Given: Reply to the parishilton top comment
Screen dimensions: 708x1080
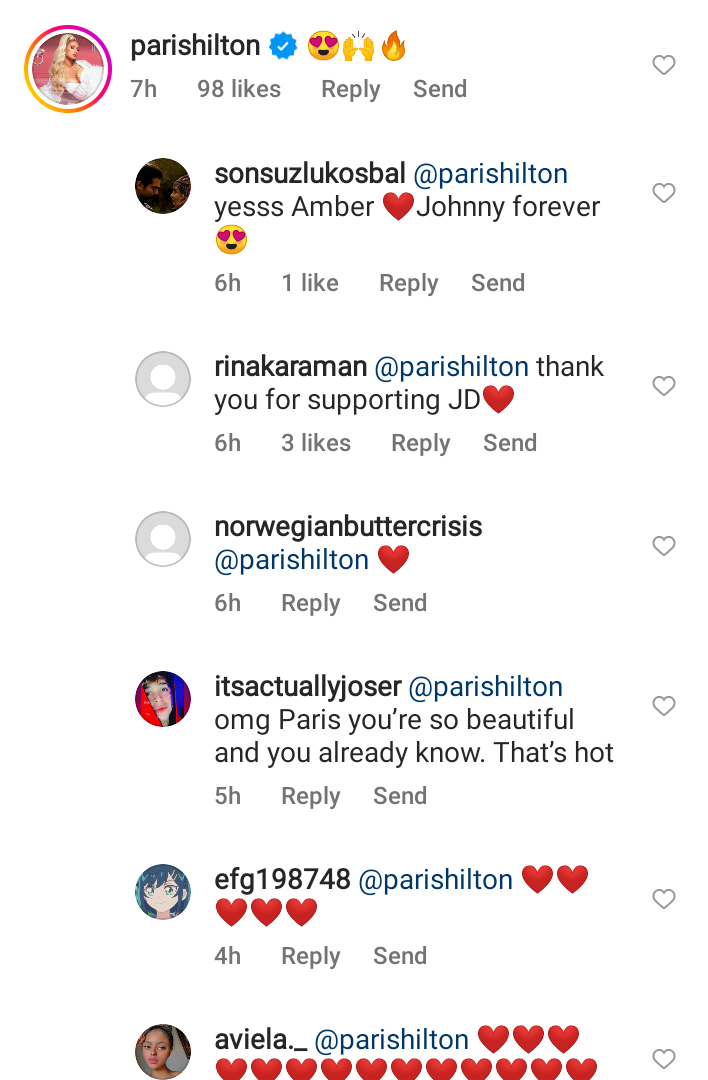Looking at the screenshot, I should [350, 89].
